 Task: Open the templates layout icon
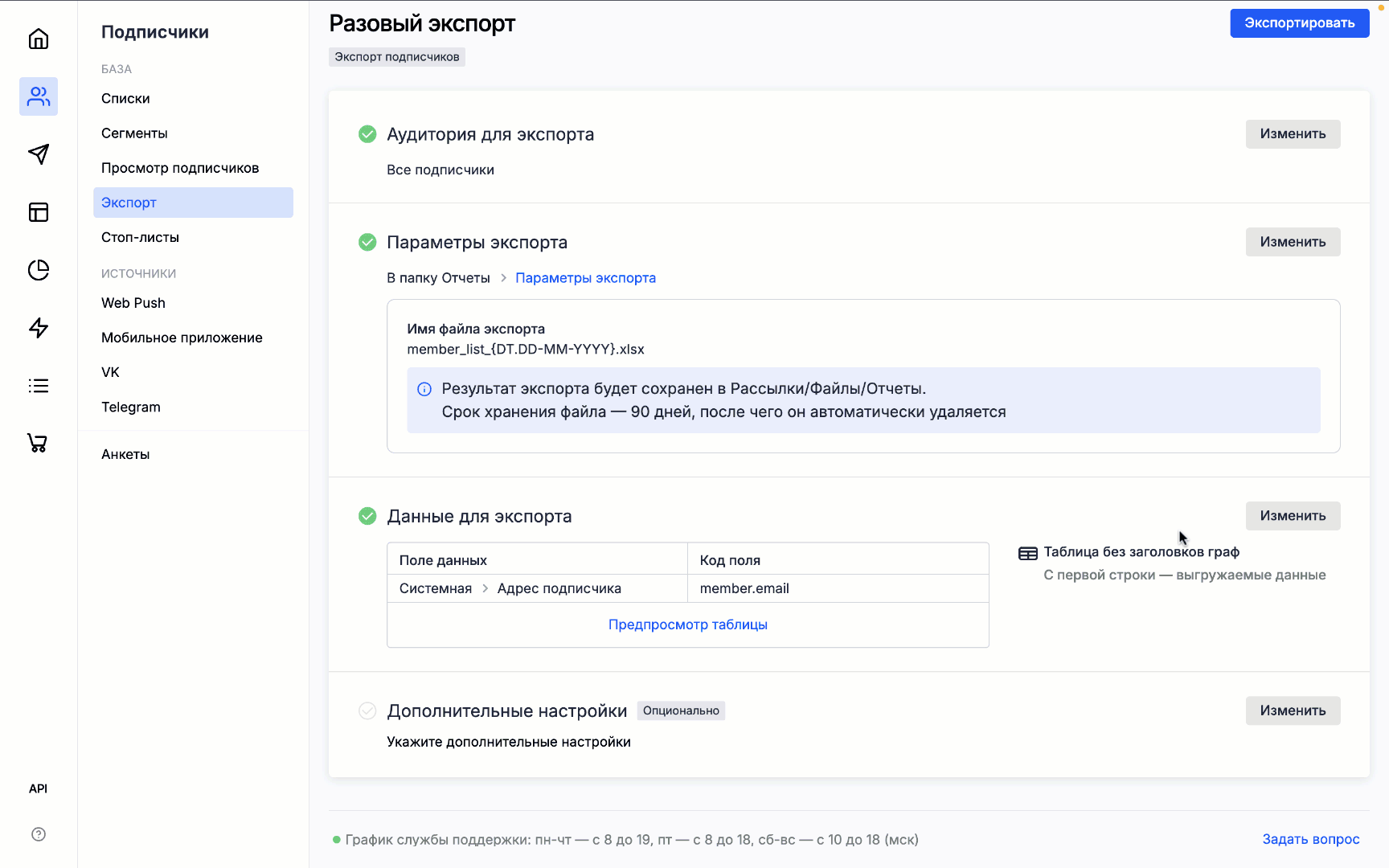tap(39, 212)
